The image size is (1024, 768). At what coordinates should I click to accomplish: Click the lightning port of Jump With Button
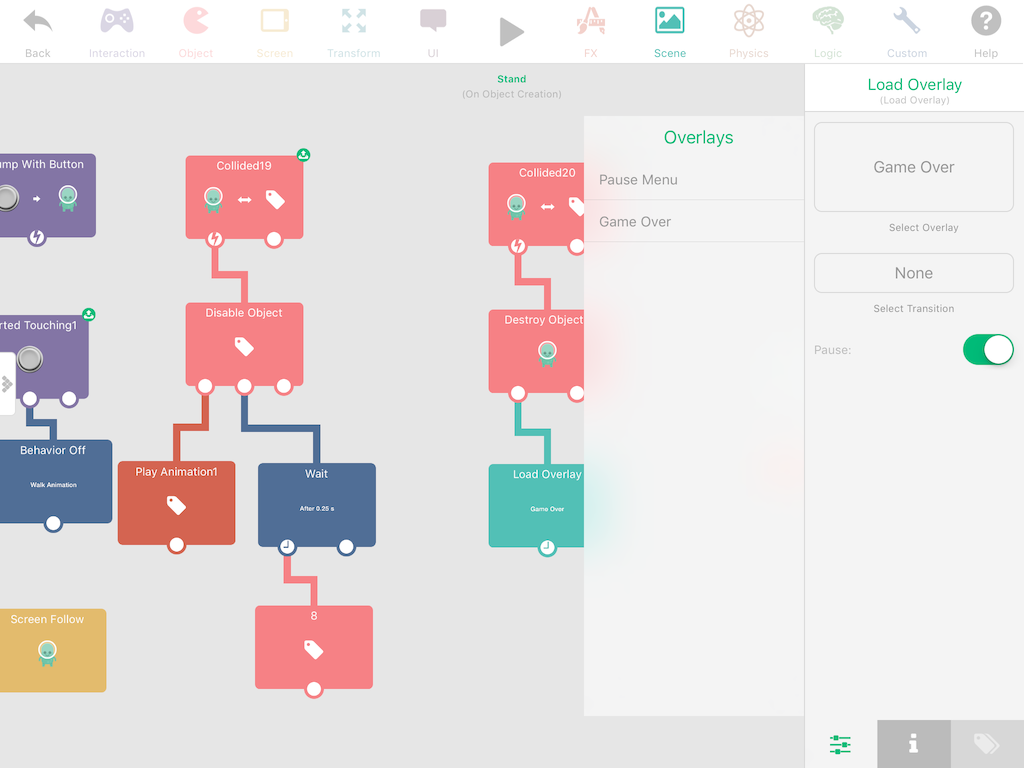(37, 237)
